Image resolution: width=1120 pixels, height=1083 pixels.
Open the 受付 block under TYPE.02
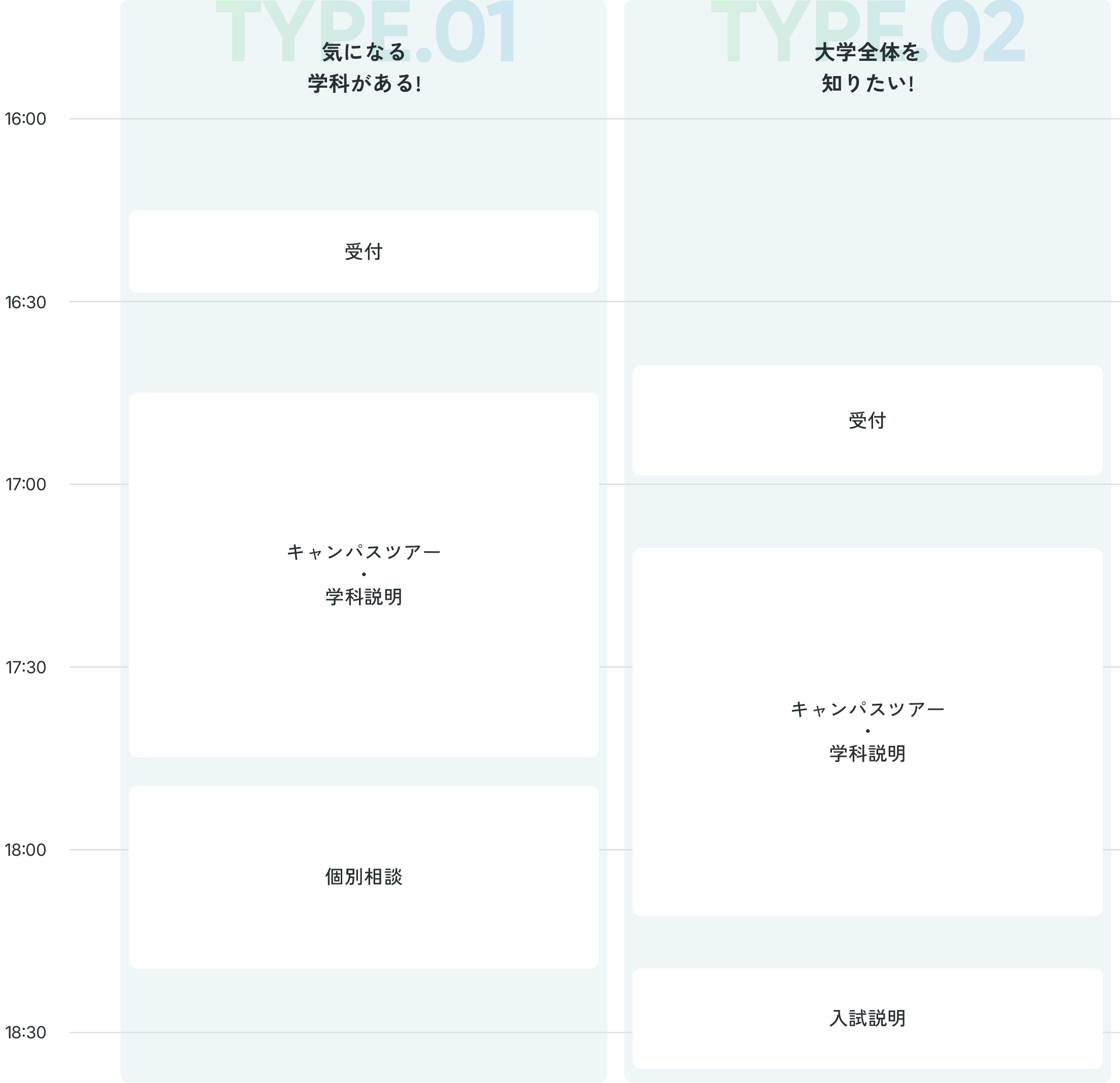(x=867, y=421)
